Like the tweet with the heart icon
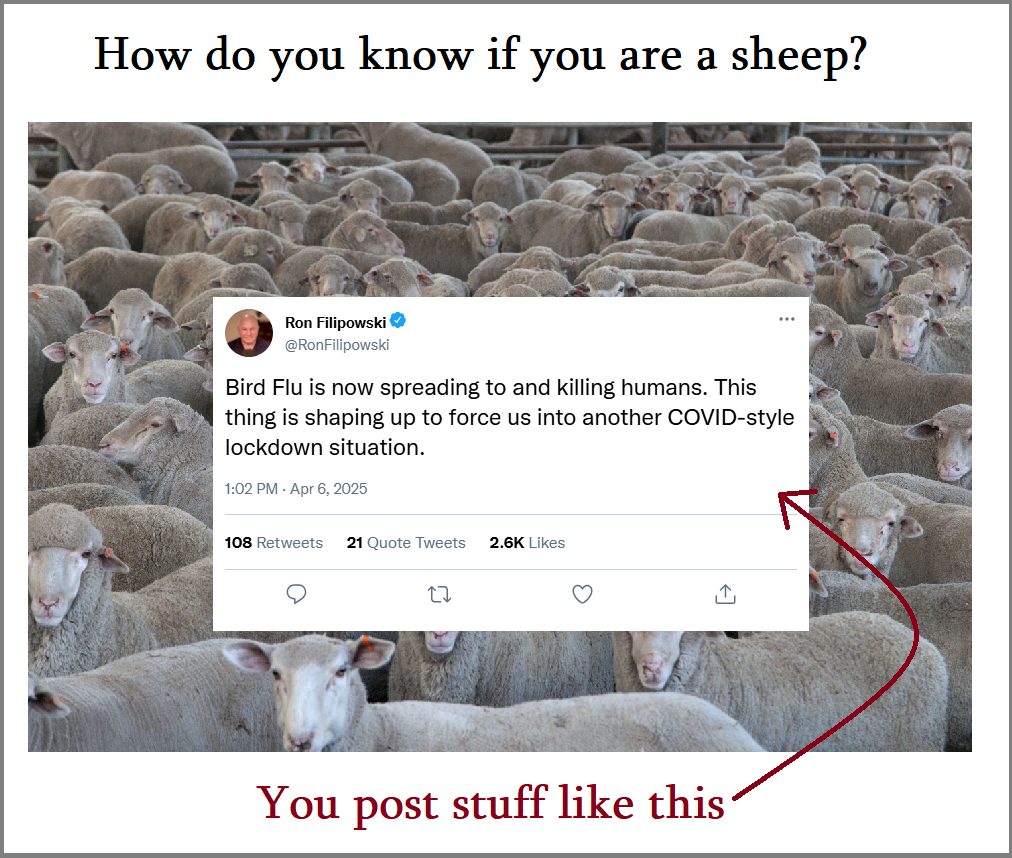This screenshot has width=1012, height=858. pos(582,594)
